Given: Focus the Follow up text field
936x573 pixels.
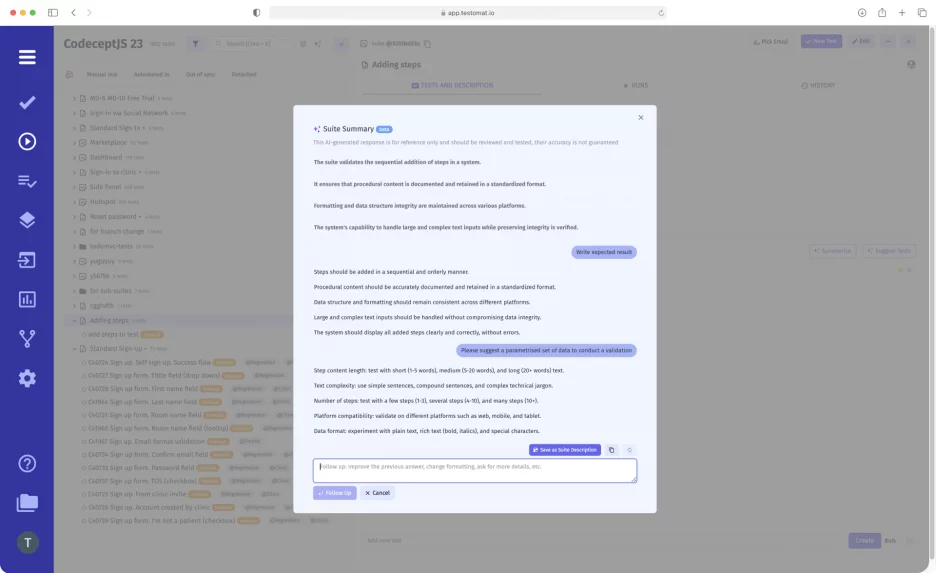Looking at the screenshot, I should tap(475, 470).
